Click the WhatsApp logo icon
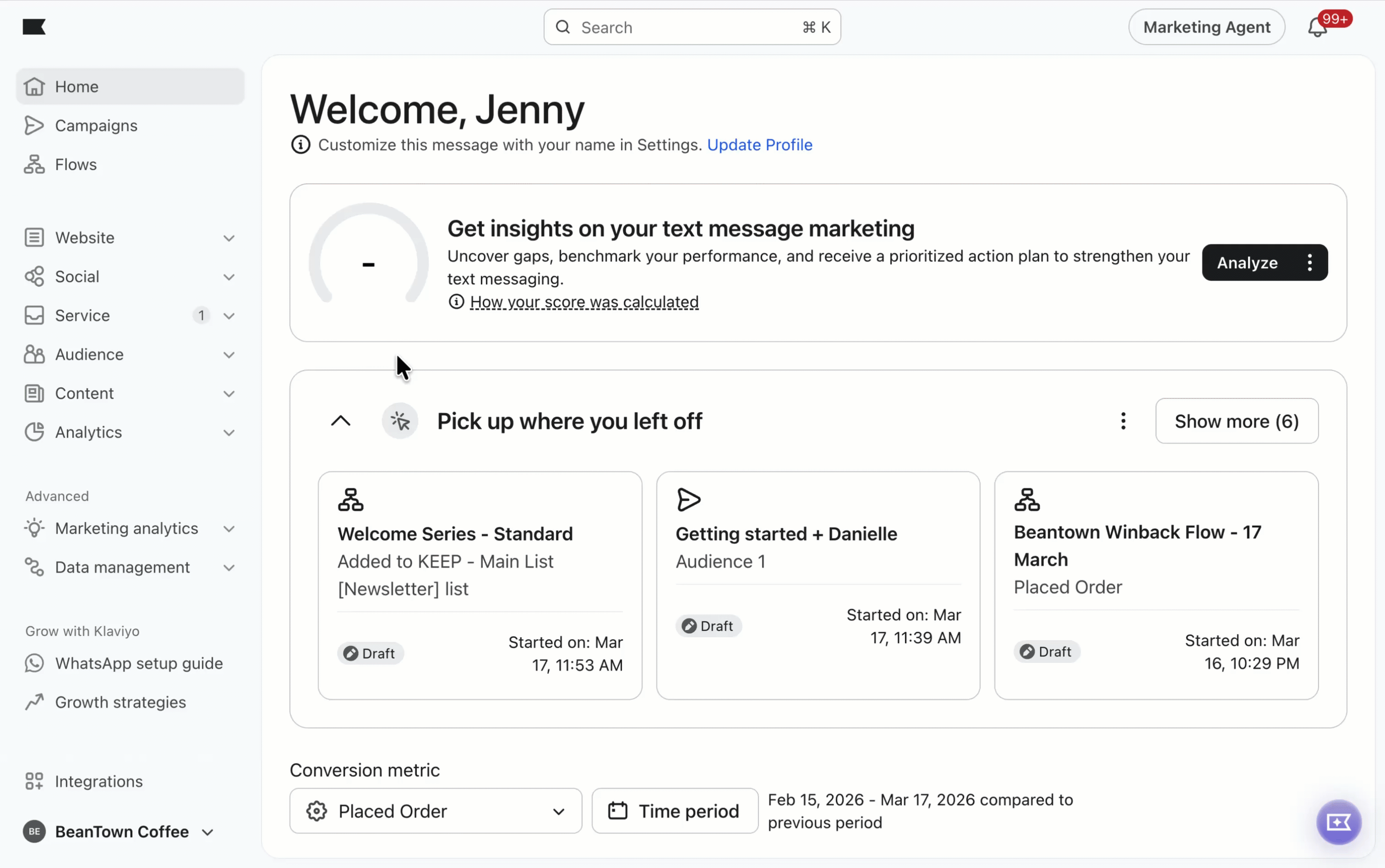 tap(34, 663)
